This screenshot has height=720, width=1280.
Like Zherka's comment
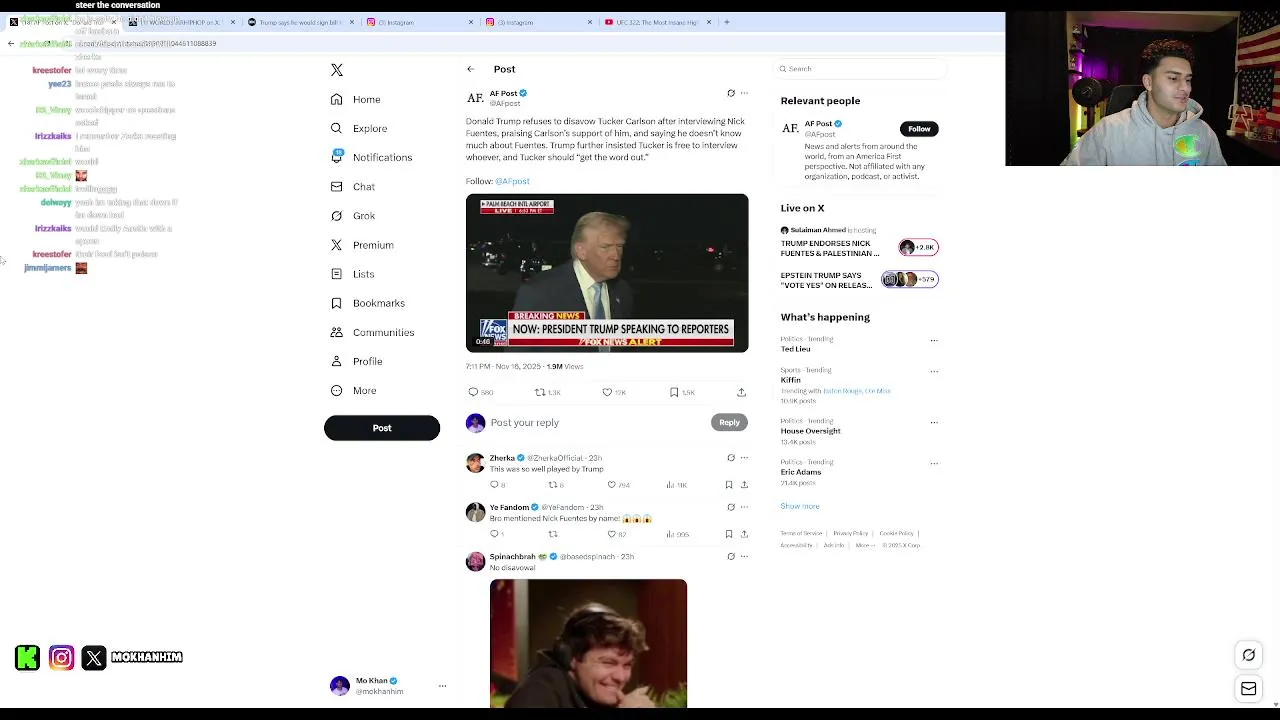pyautogui.click(x=619, y=485)
